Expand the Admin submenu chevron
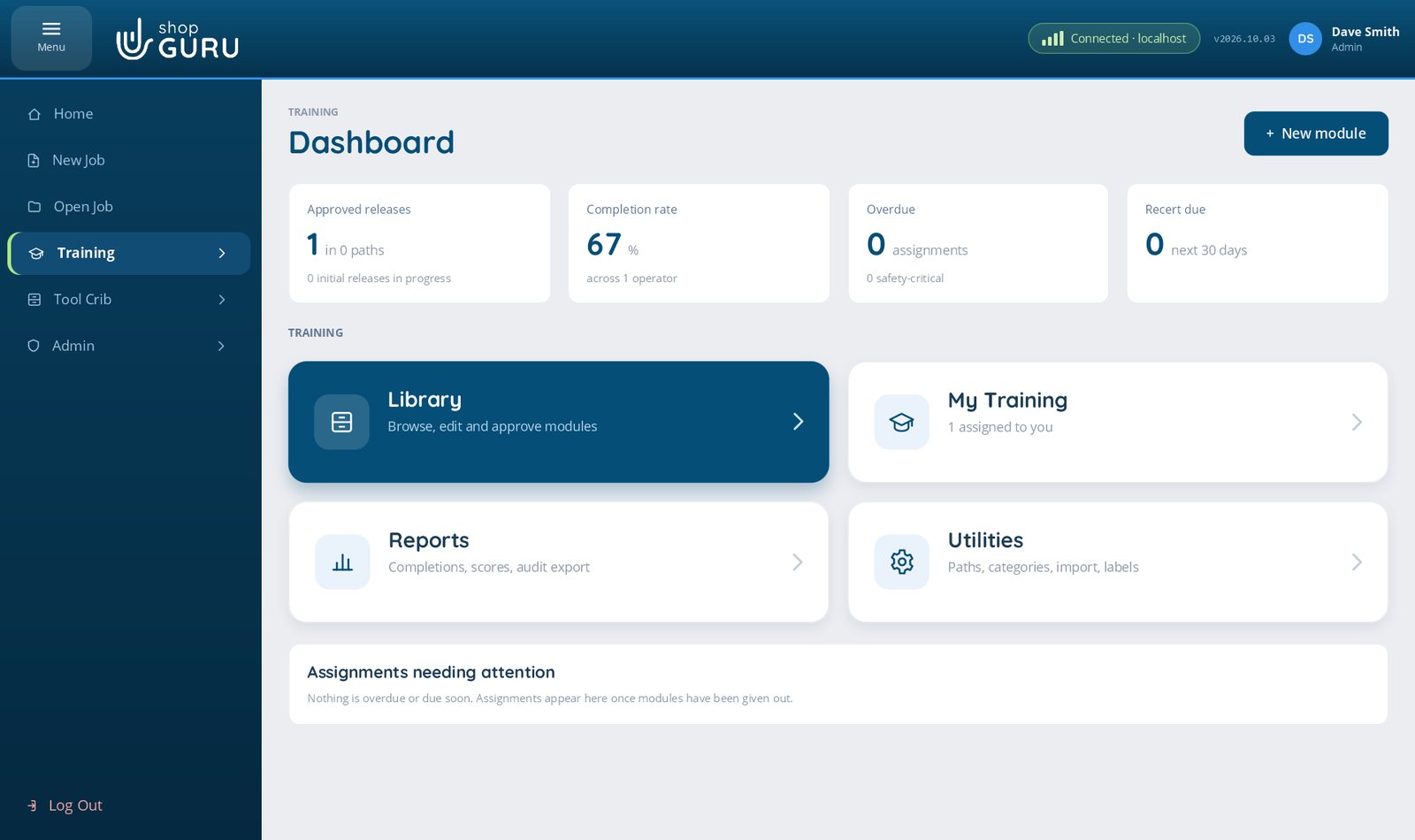The width and height of the screenshot is (1415, 840). pos(221,346)
